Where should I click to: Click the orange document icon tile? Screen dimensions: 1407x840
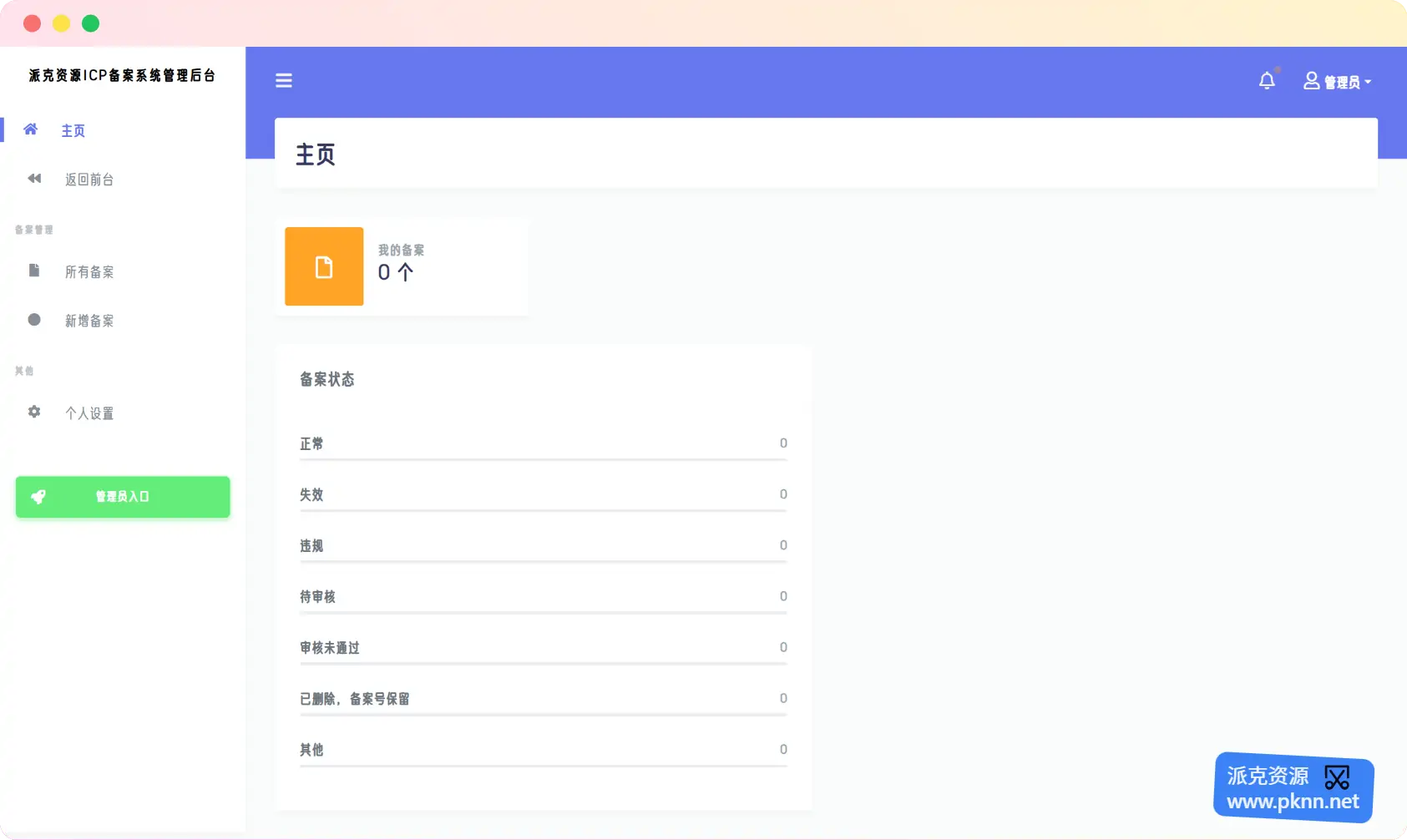324,266
